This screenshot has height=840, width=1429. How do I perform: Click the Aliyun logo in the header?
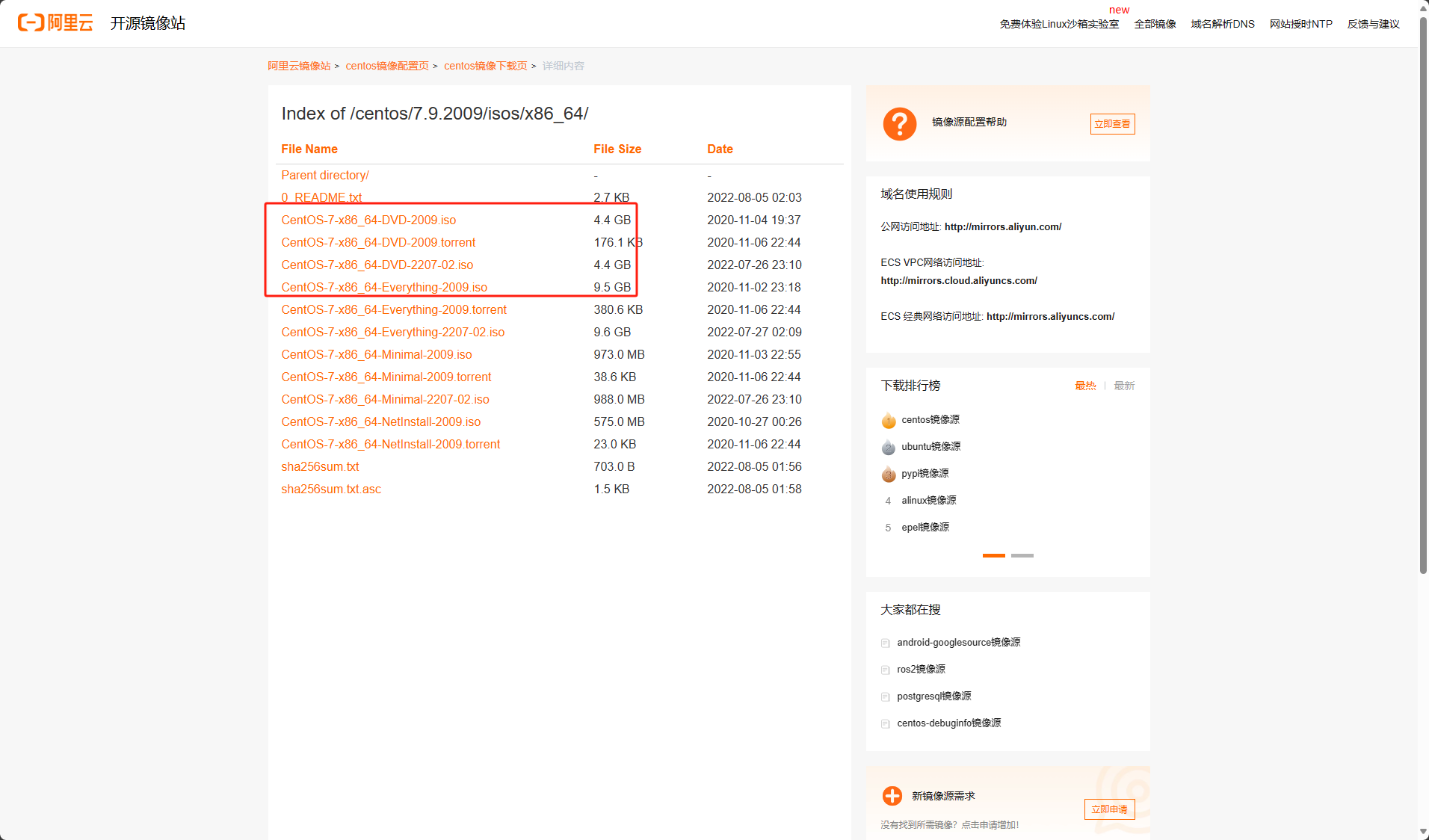point(55,22)
